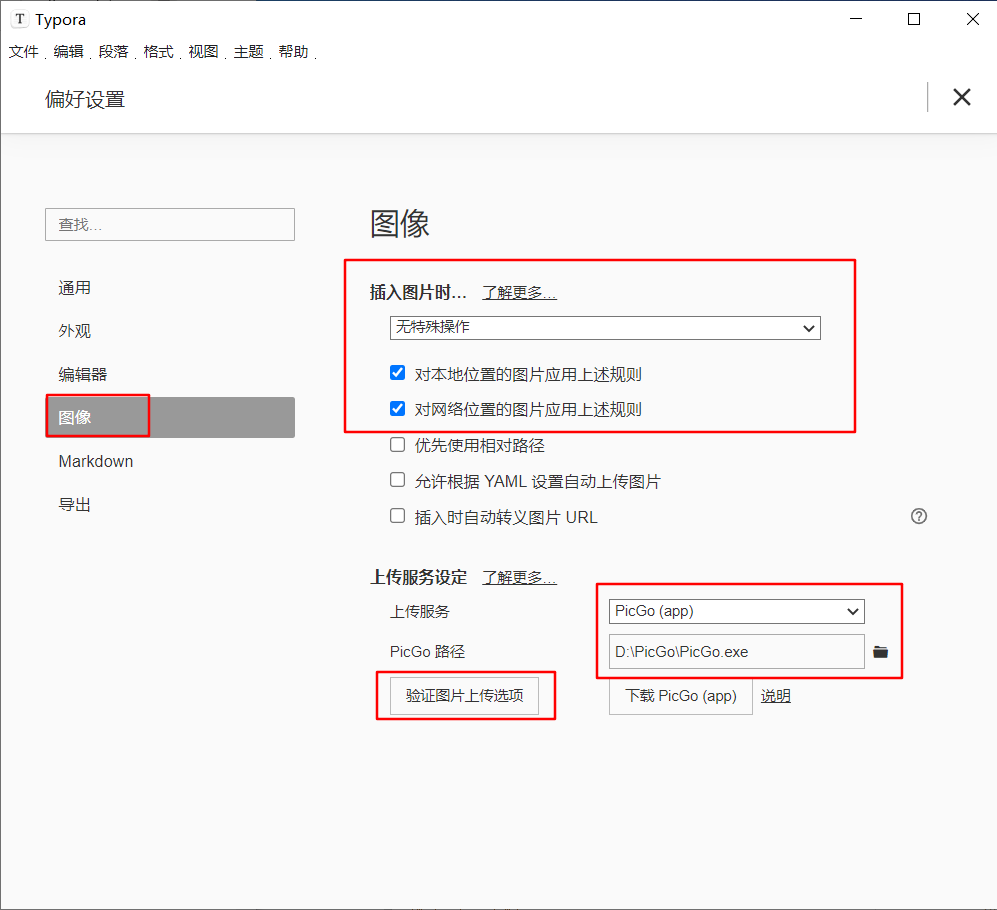Image resolution: width=997 pixels, height=910 pixels.
Task: Select Markdown settings category
Action: click(170, 461)
